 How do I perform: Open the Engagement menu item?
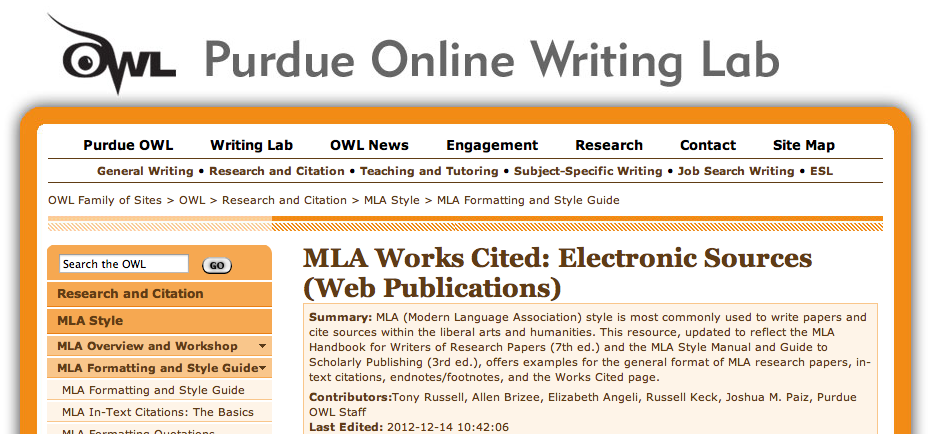(492, 145)
